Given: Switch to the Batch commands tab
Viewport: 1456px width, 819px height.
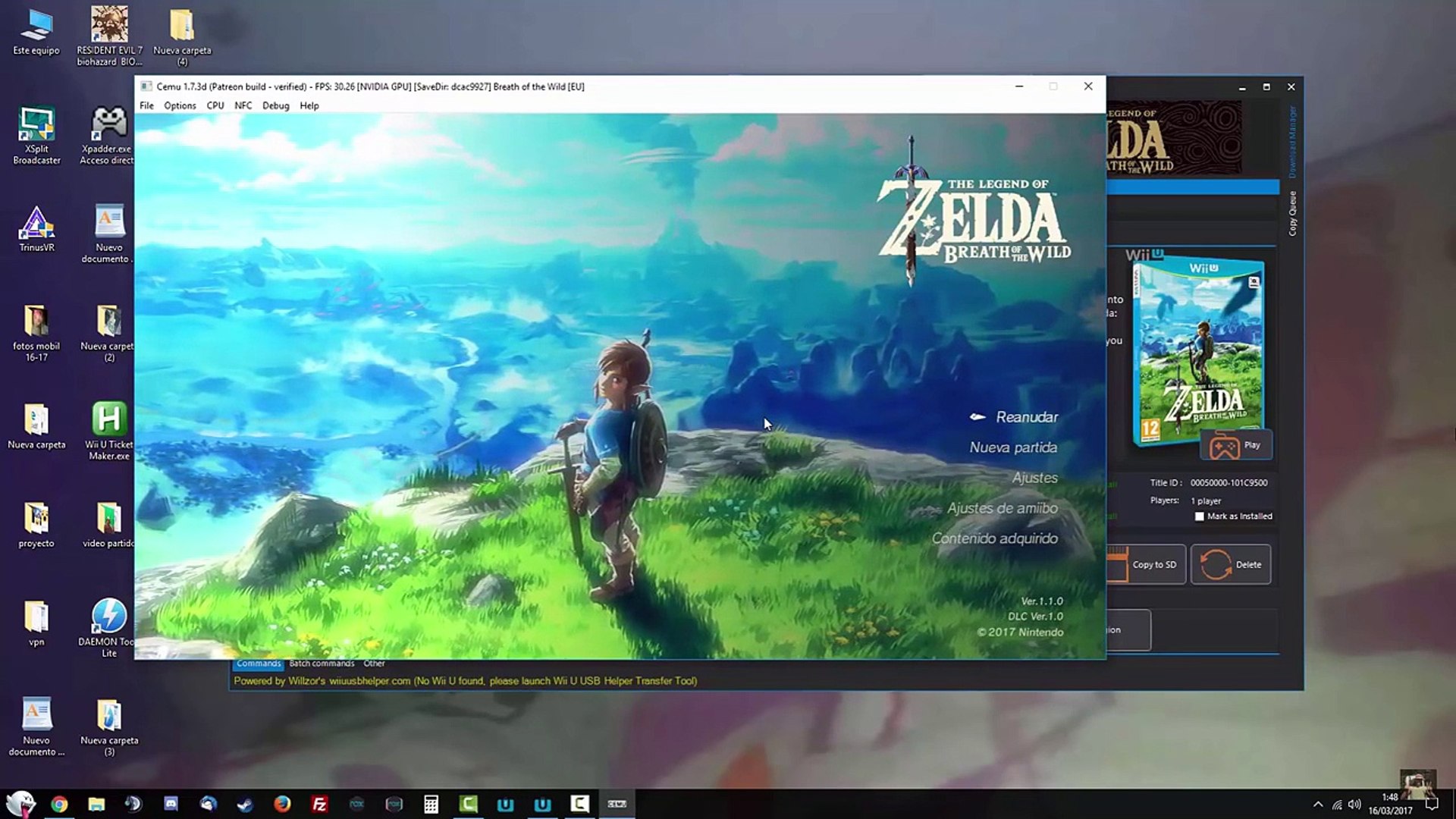Looking at the screenshot, I should [x=322, y=663].
